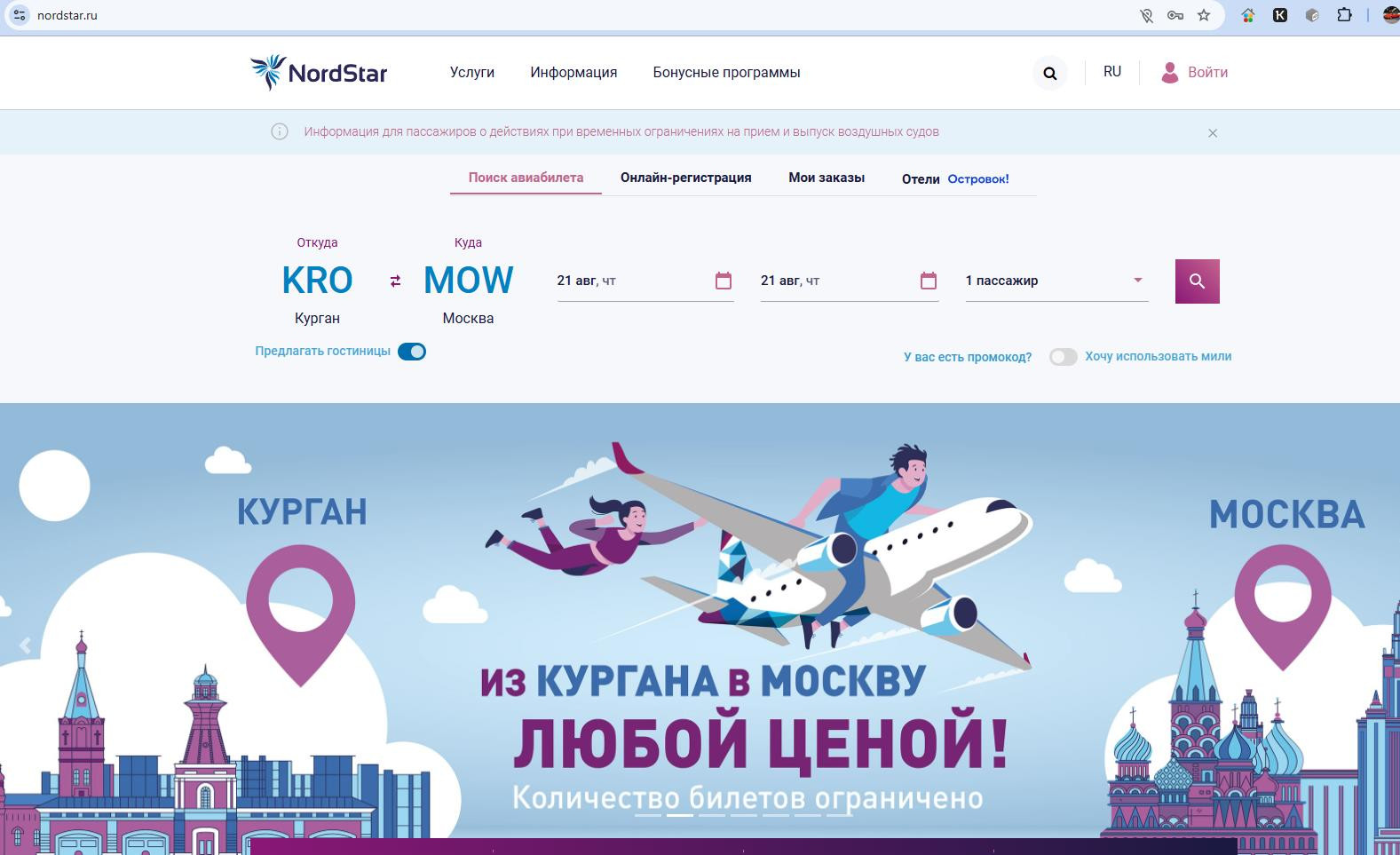Click the info icon in the notice bar
1400x855 pixels.
(x=280, y=131)
